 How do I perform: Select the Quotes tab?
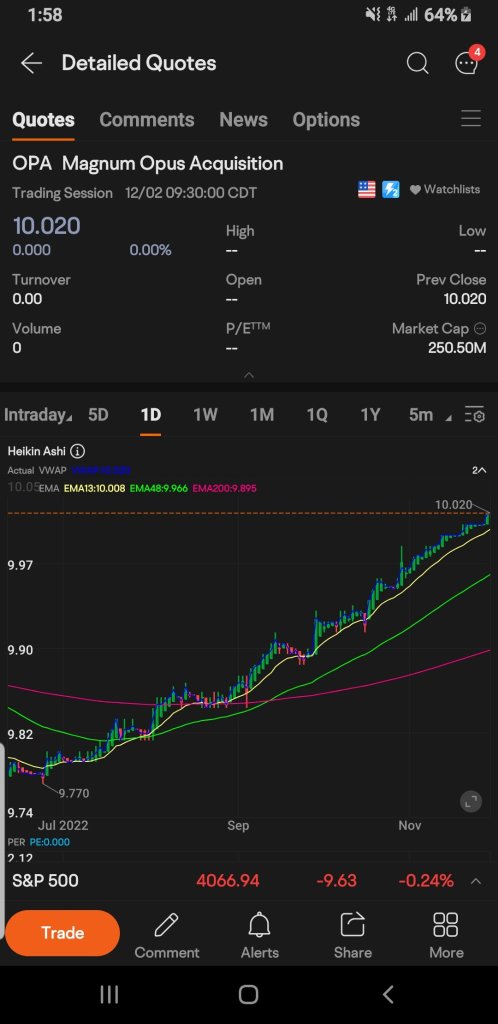pyautogui.click(x=43, y=120)
